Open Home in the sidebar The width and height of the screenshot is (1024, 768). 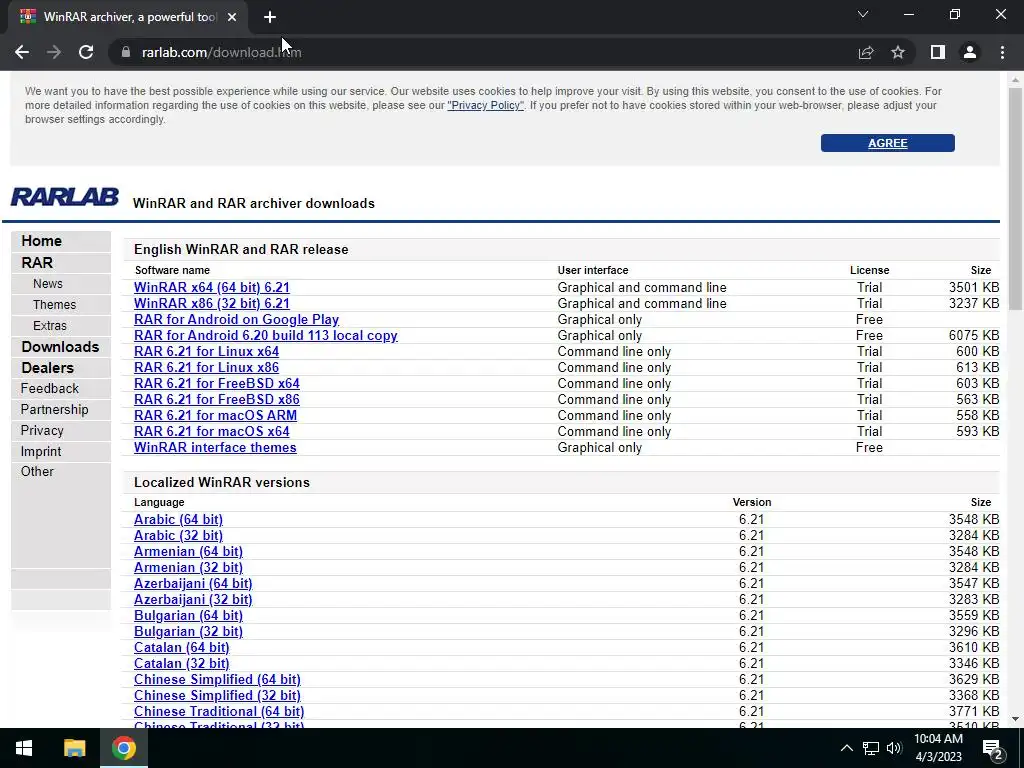point(41,241)
